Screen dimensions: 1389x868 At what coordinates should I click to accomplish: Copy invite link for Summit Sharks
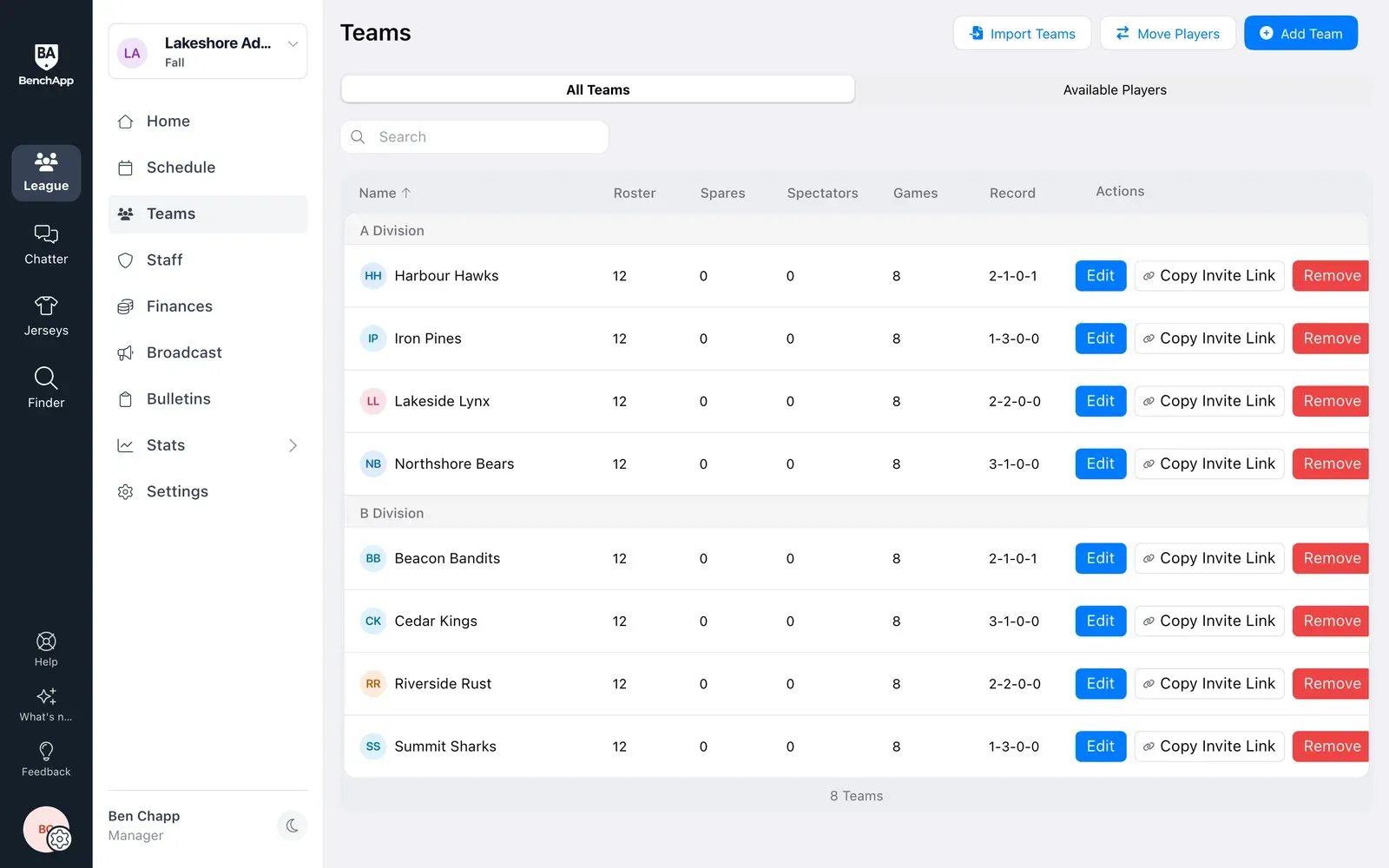pyautogui.click(x=1209, y=746)
